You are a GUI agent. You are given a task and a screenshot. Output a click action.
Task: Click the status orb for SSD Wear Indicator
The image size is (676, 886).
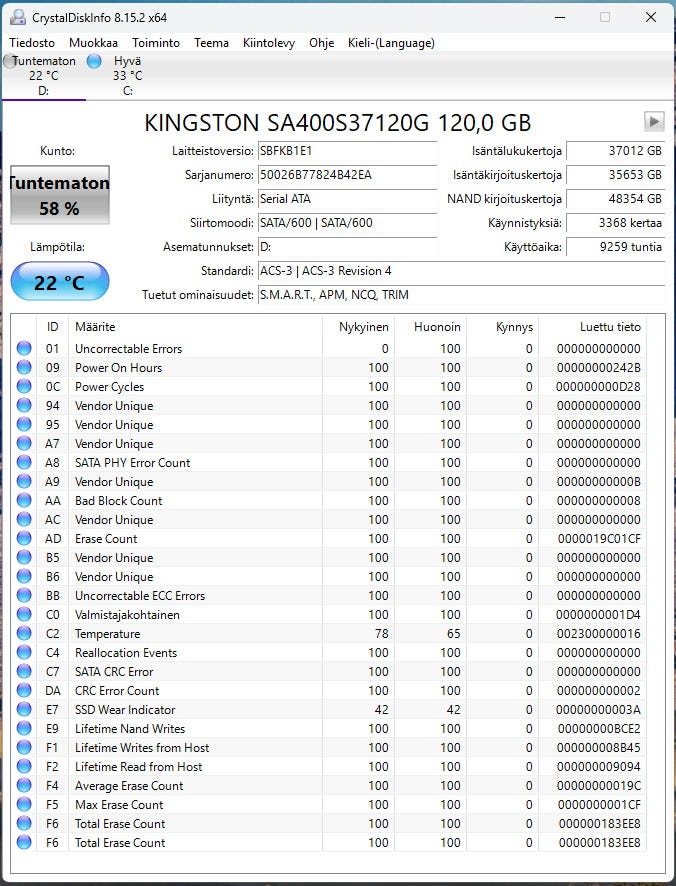tap(24, 709)
